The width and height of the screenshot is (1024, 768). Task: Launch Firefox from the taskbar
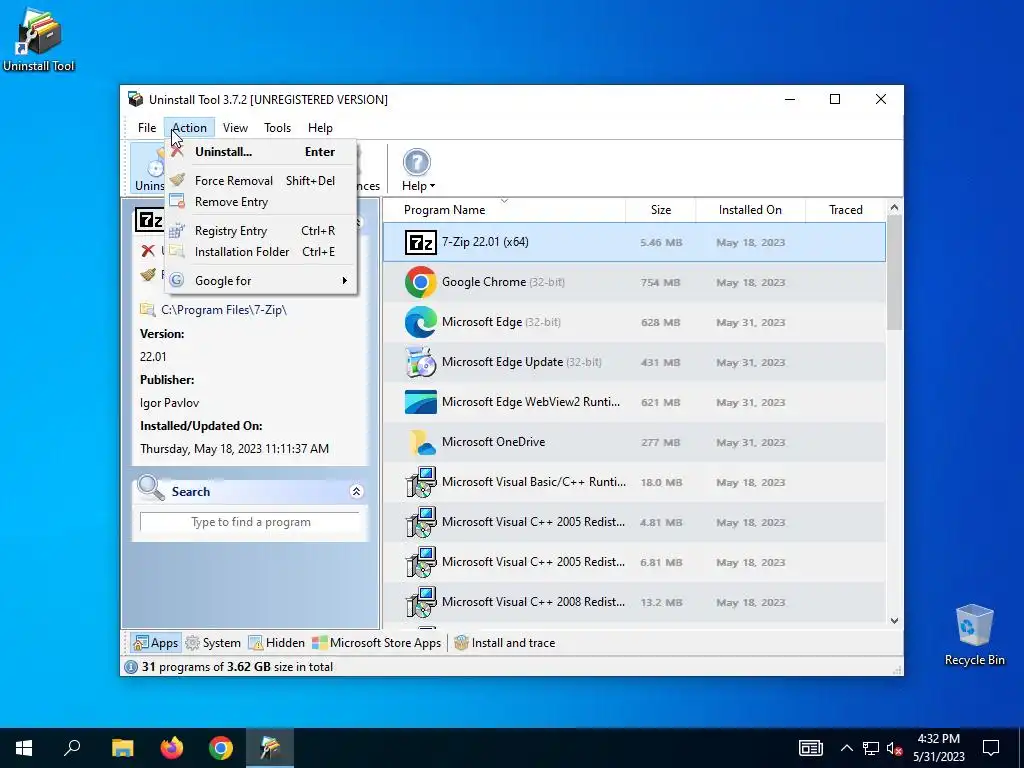(x=172, y=748)
